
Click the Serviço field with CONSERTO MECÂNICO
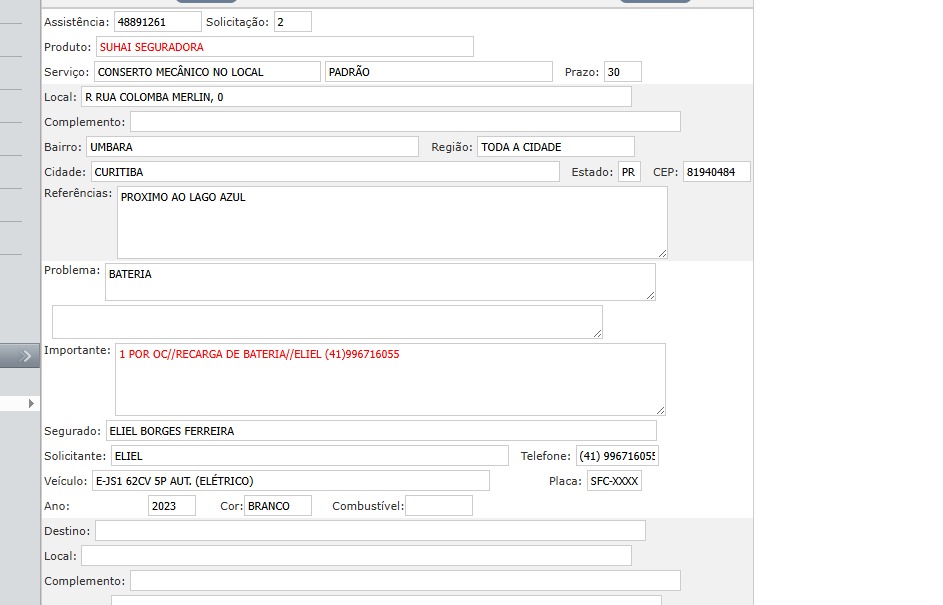pyautogui.click(x=207, y=72)
